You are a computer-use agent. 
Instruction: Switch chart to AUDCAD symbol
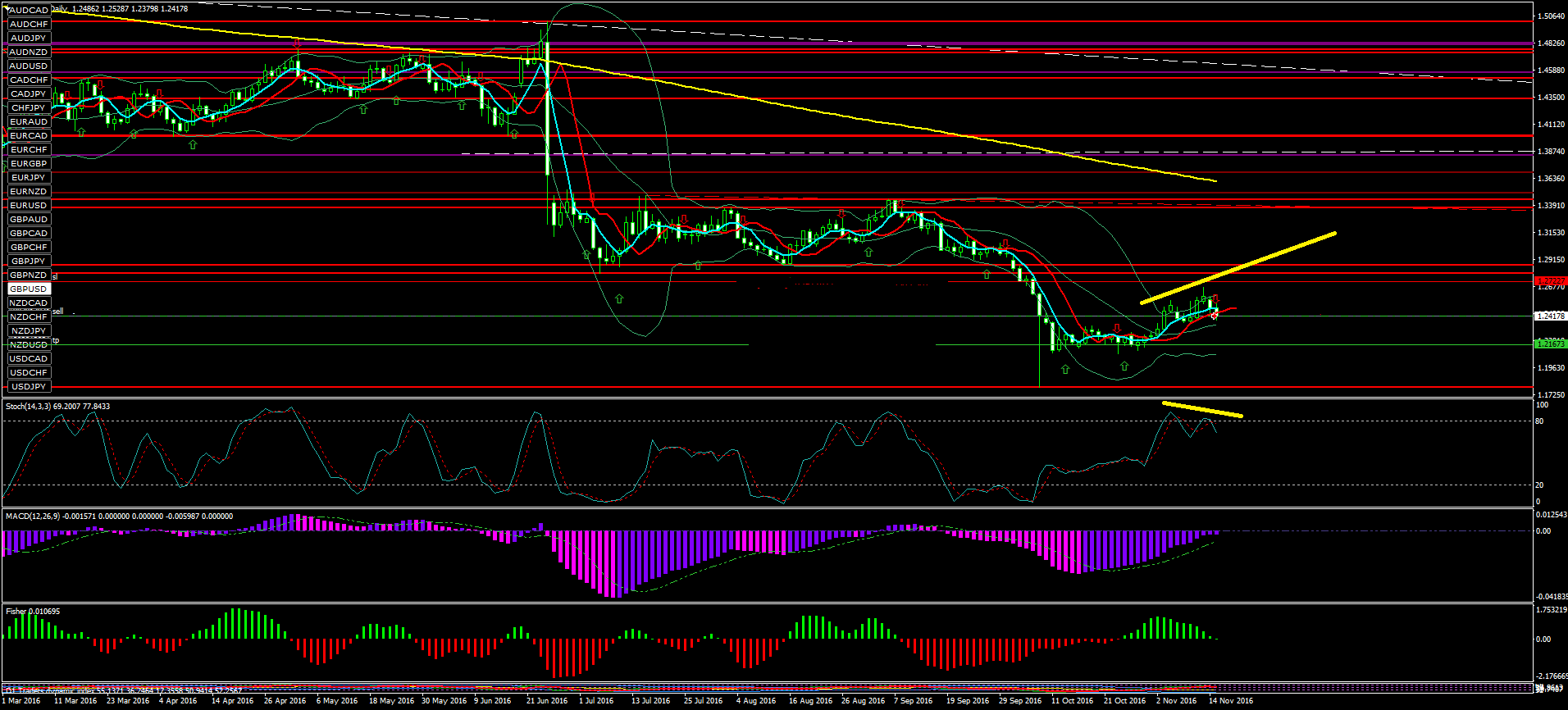[29, 11]
